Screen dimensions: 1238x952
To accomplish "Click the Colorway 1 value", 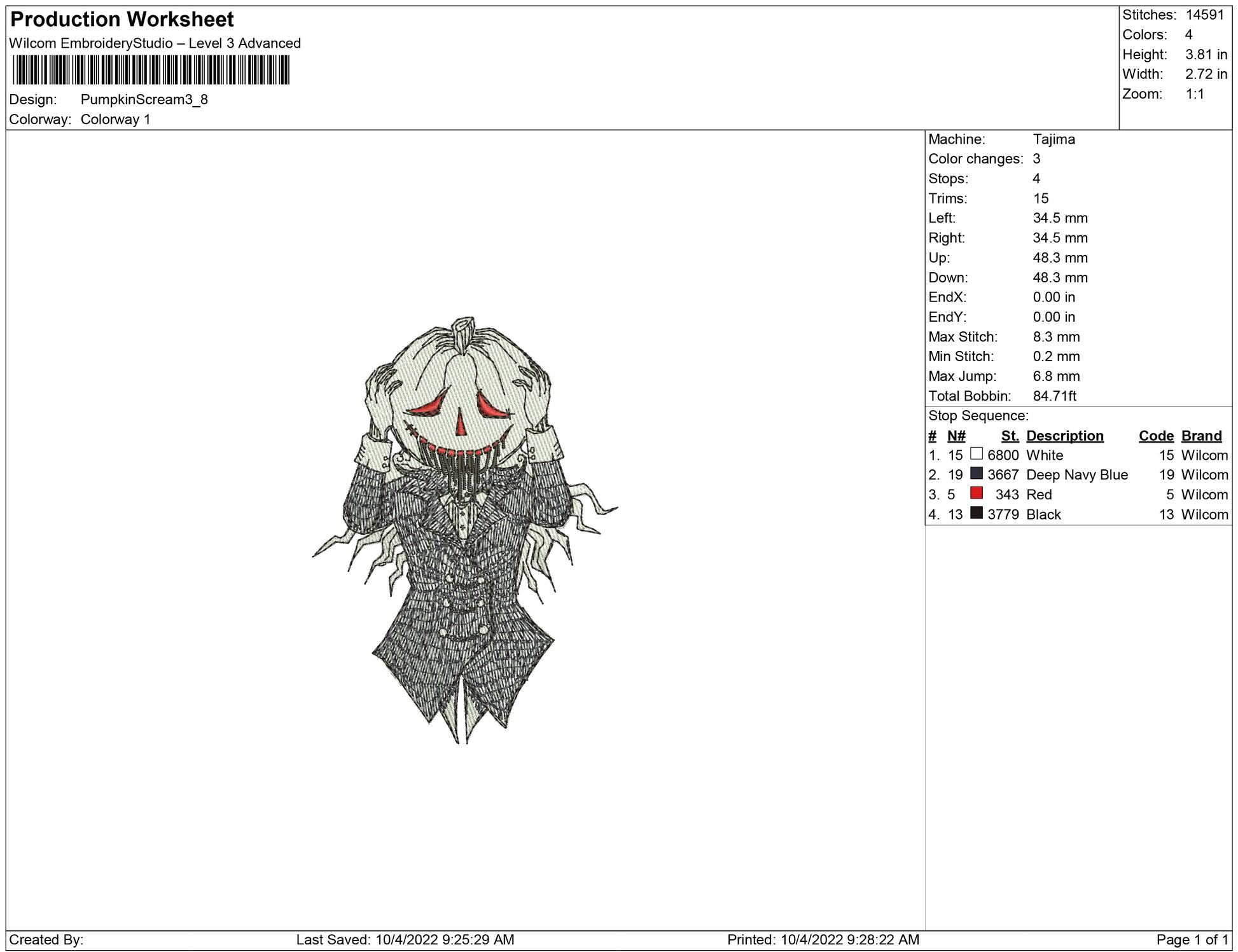I will 115,120.
